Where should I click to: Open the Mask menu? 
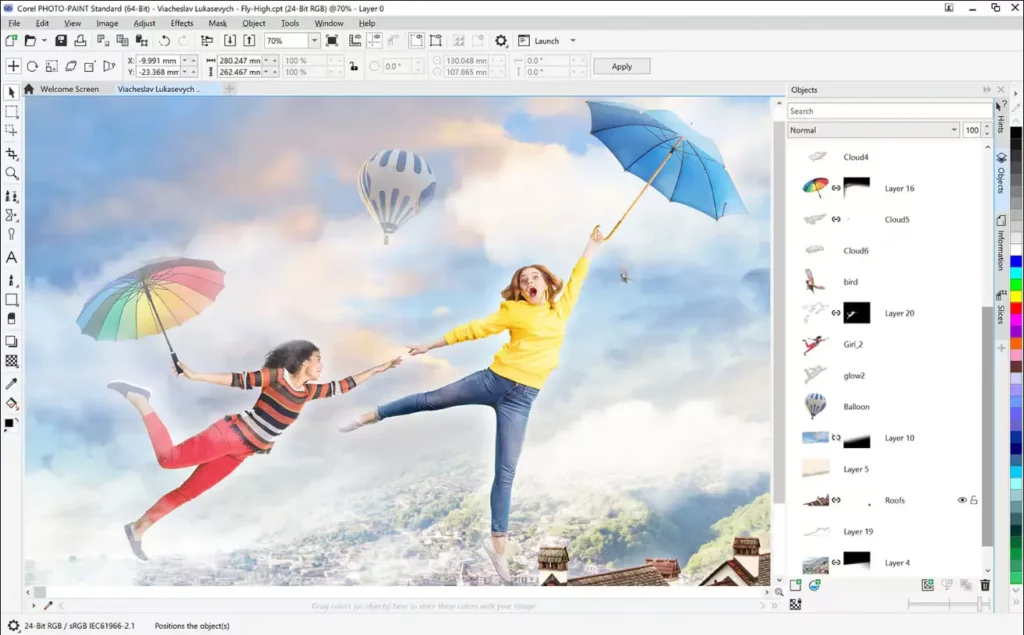tap(218, 23)
